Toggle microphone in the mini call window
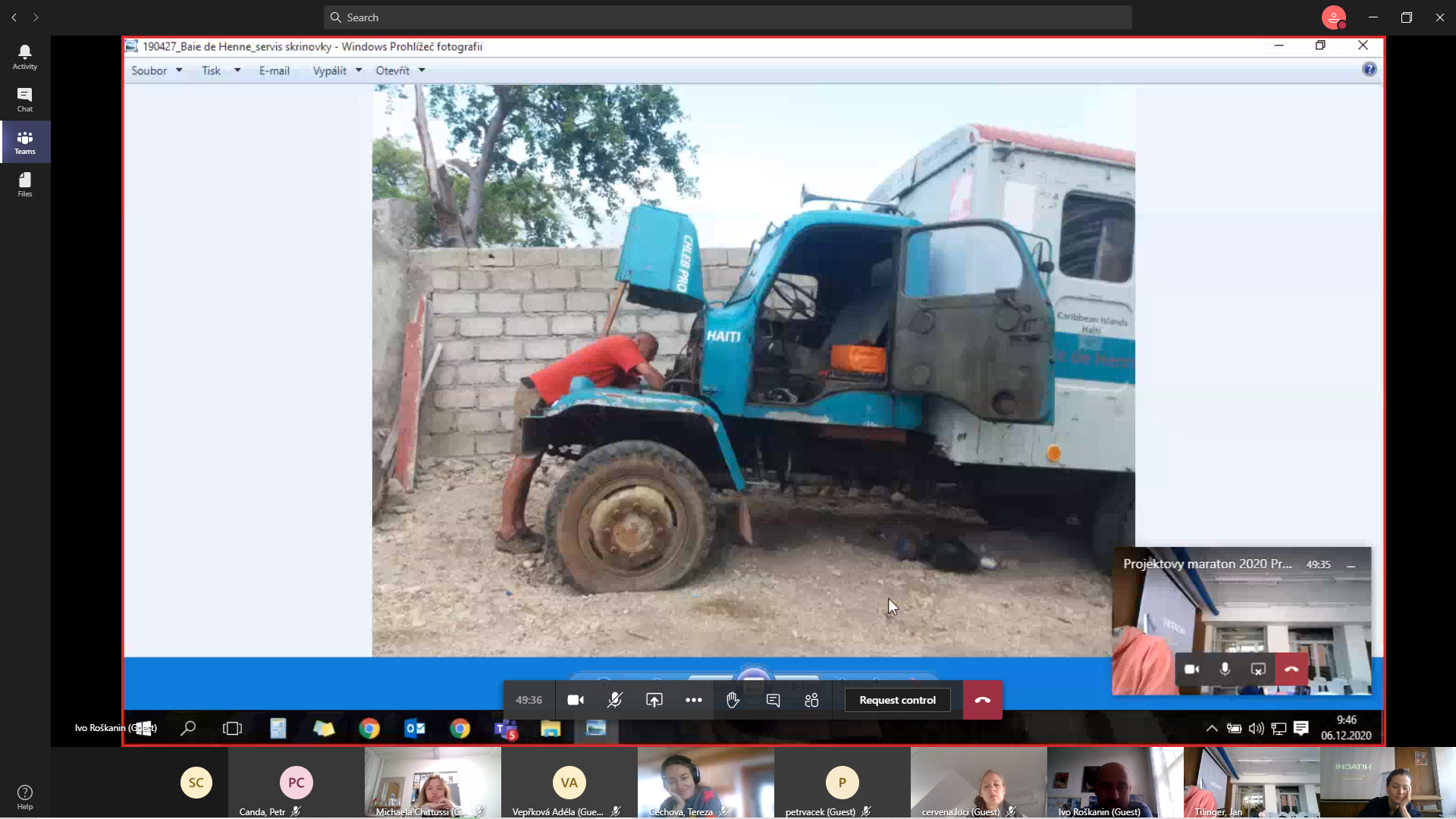 coord(1225,669)
